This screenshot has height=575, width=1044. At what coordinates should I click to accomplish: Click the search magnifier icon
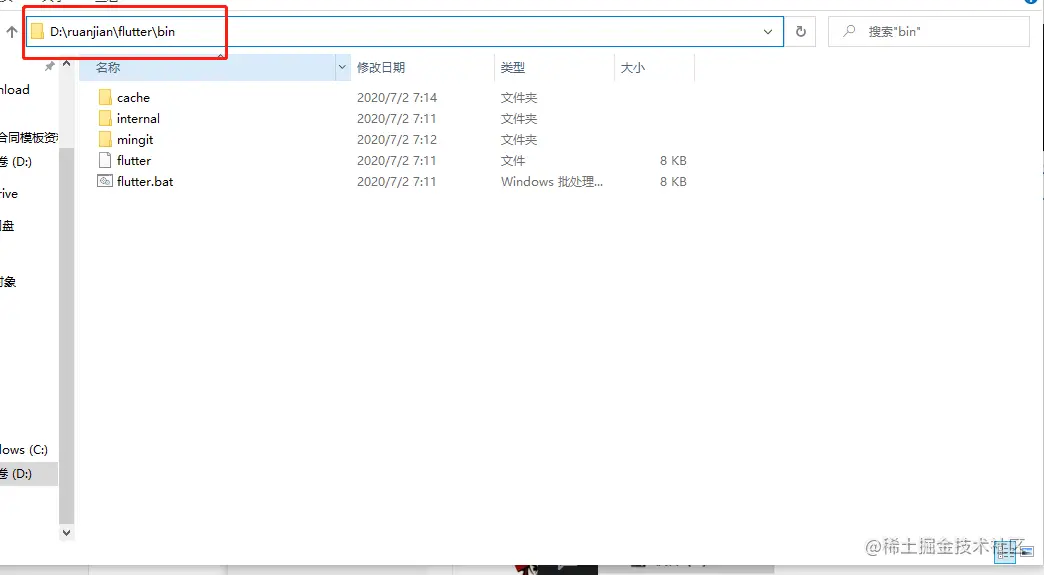[x=849, y=31]
